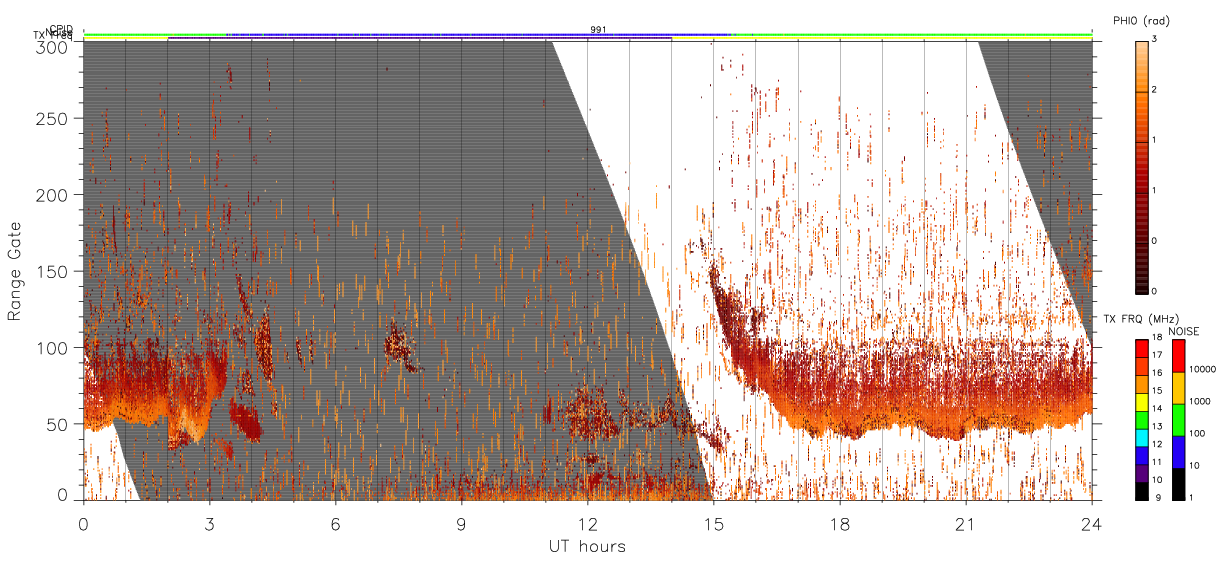Viewport: 1228px width, 567px height.
Task: Select the green 13–14 MHz TX FRQ swatch
Action: (x=1142, y=420)
